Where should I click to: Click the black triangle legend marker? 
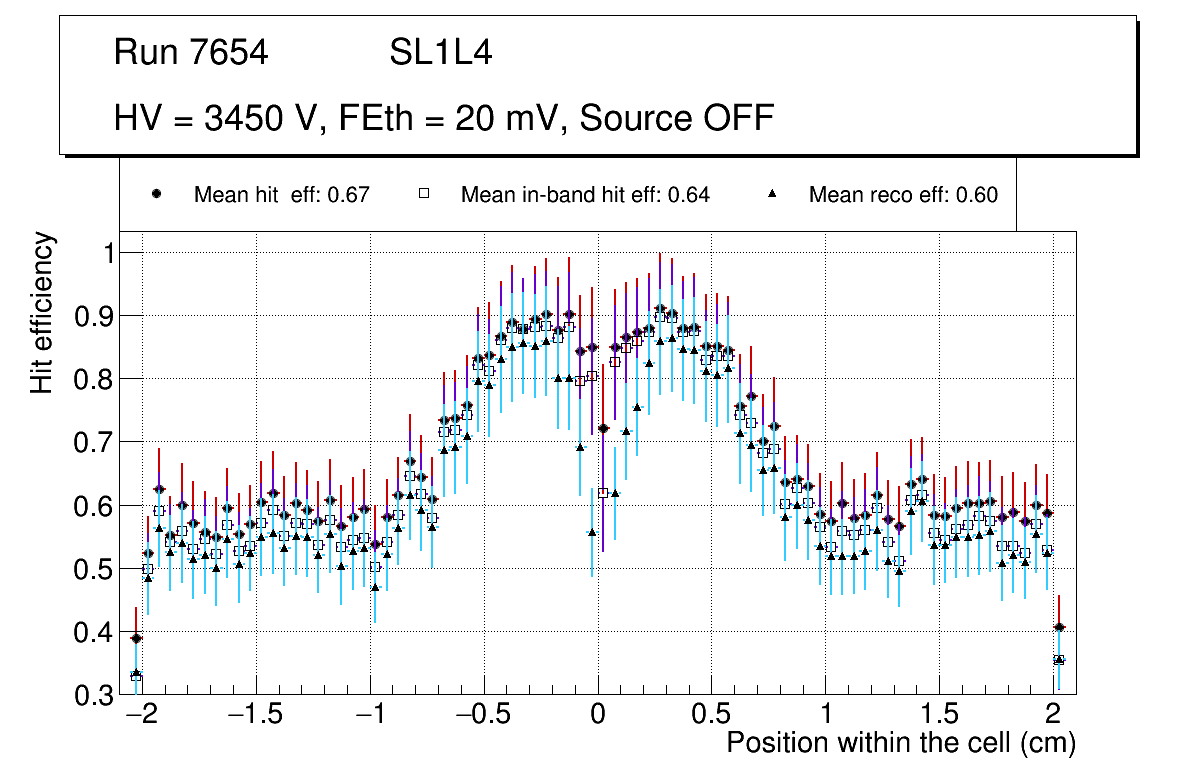click(772, 195)
